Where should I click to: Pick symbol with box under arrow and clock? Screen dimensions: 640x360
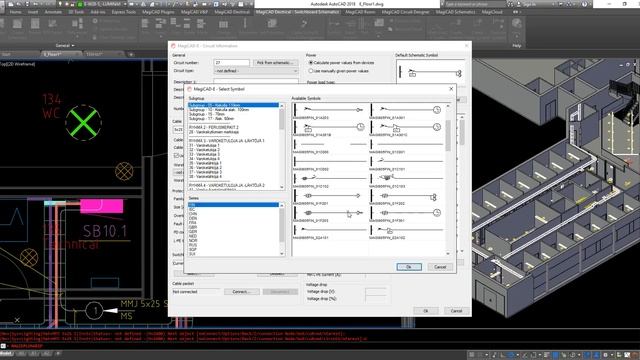[330, 128]
